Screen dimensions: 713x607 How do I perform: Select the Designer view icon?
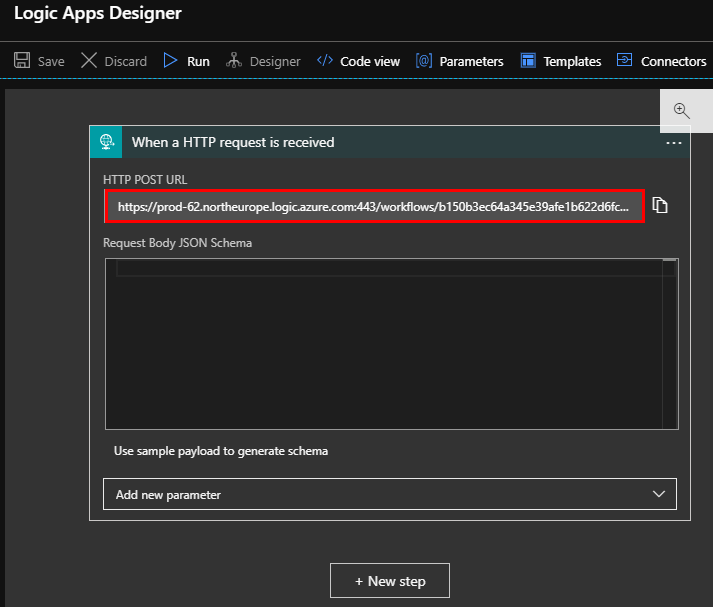(x=234, y=61)
